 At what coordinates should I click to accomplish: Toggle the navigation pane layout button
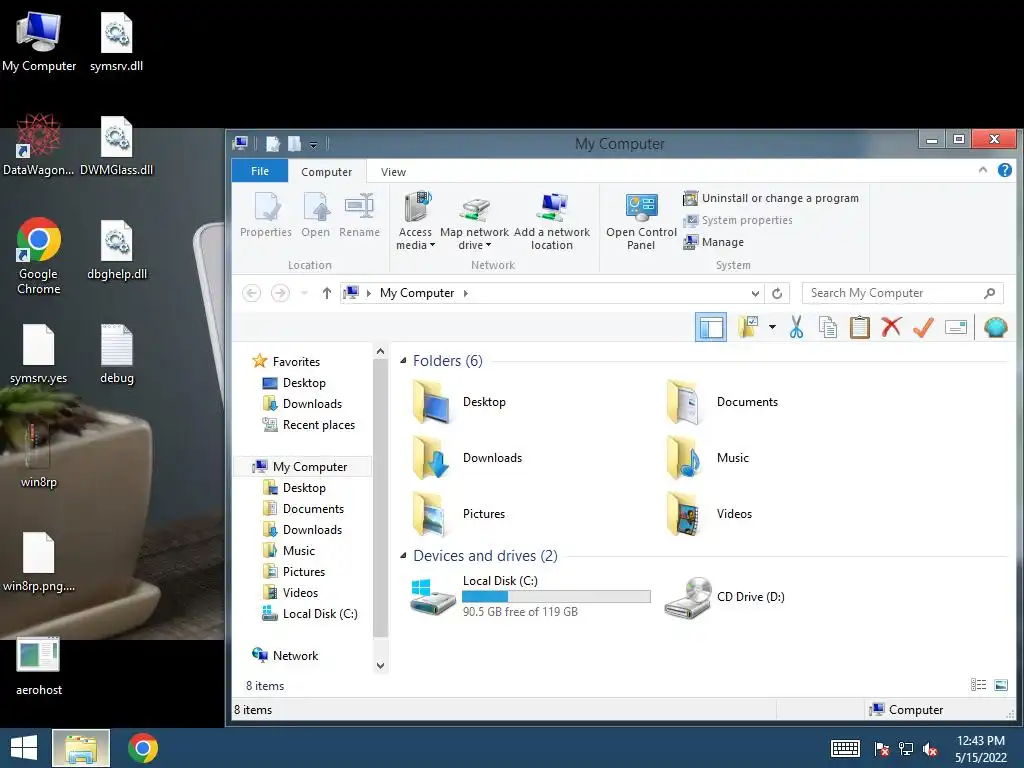[x=711, y=327]
